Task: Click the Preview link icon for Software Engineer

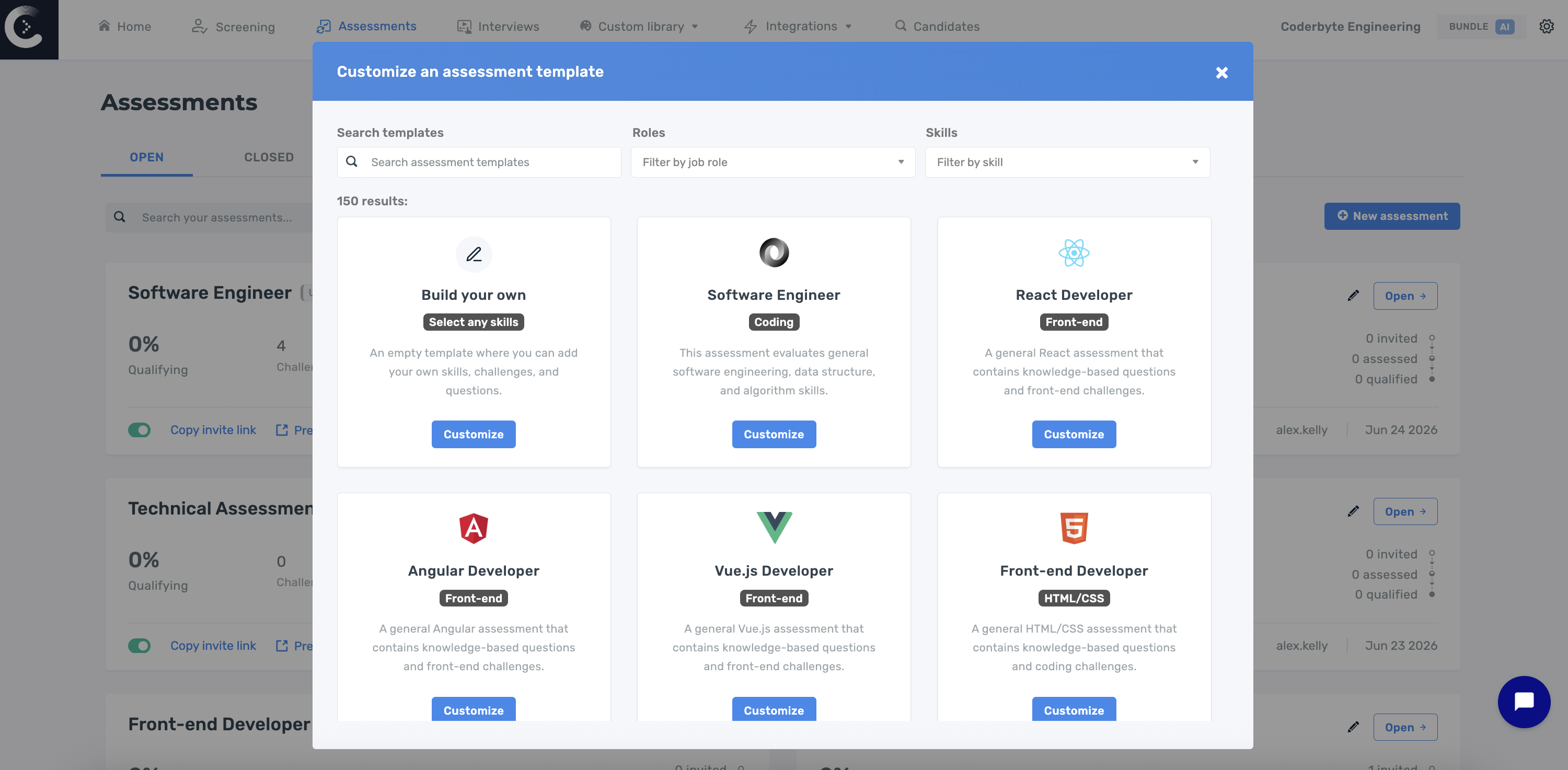Action: [282, 430]
